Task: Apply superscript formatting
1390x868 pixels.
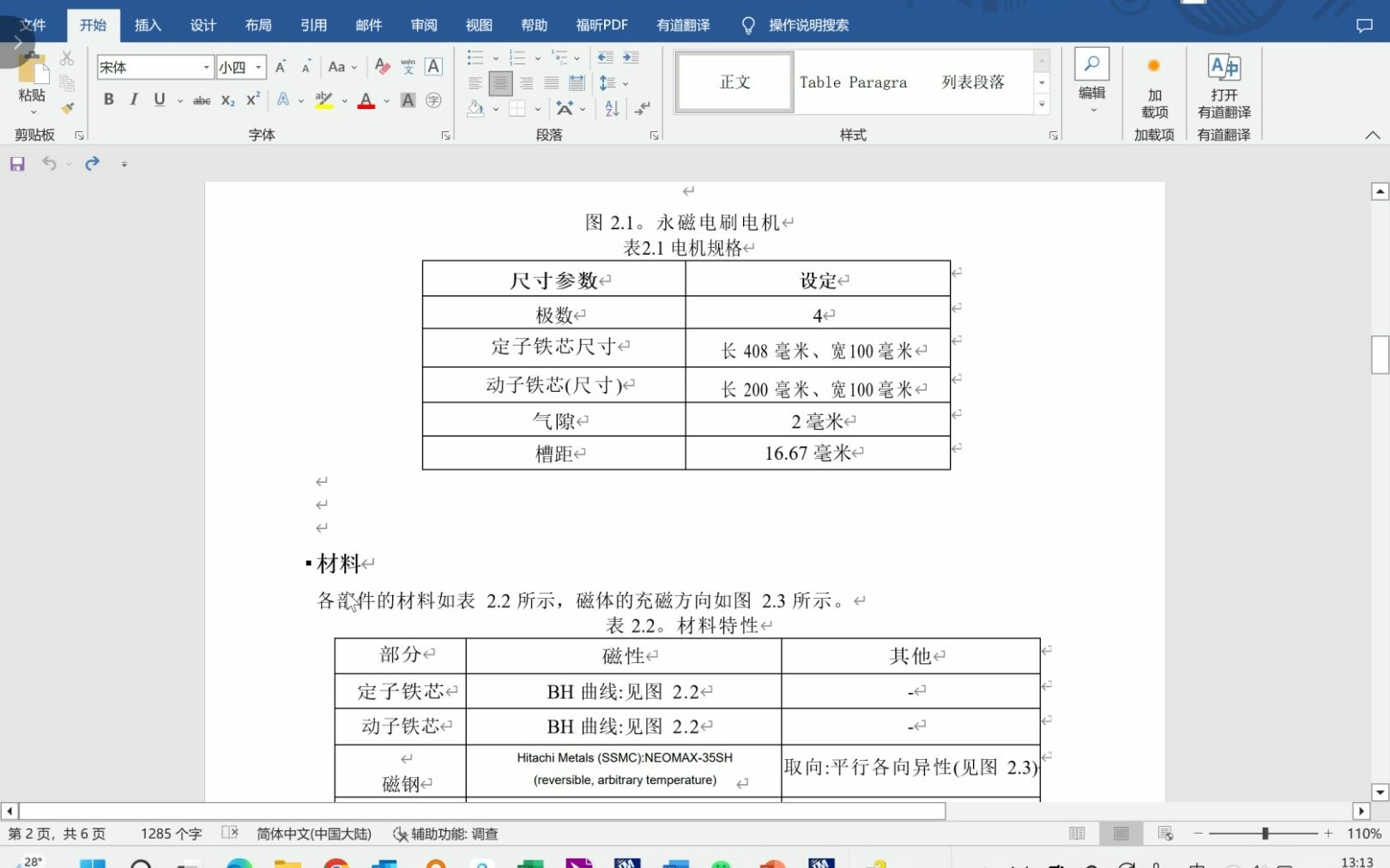Action: (253, 100)
